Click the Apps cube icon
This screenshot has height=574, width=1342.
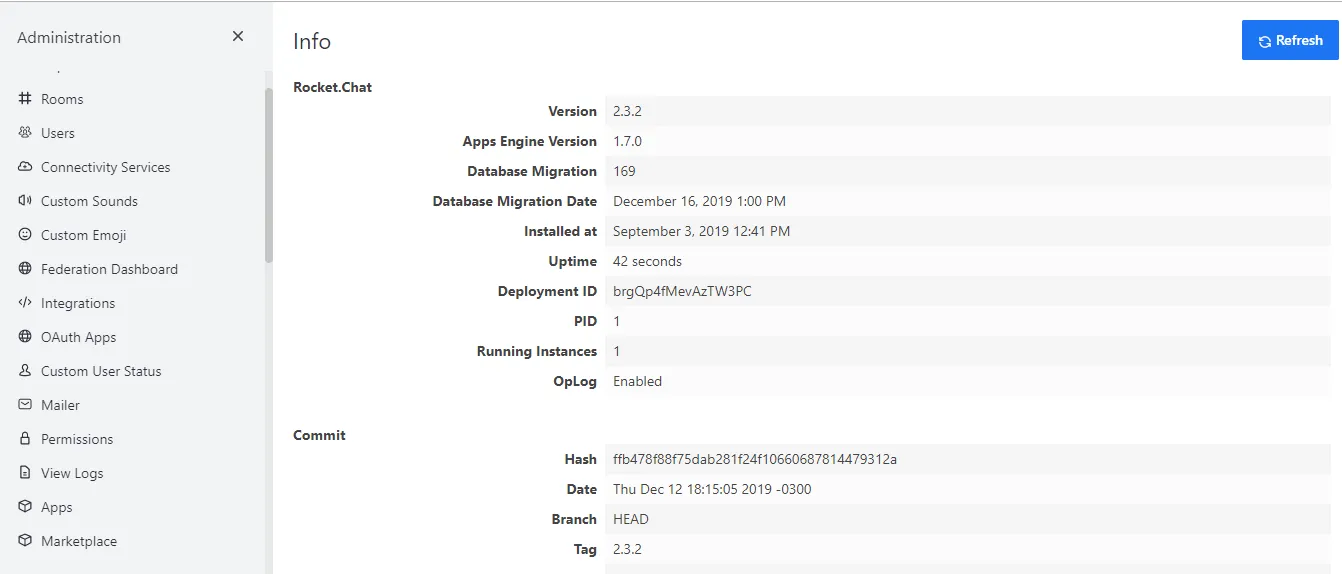coord(25,507)
